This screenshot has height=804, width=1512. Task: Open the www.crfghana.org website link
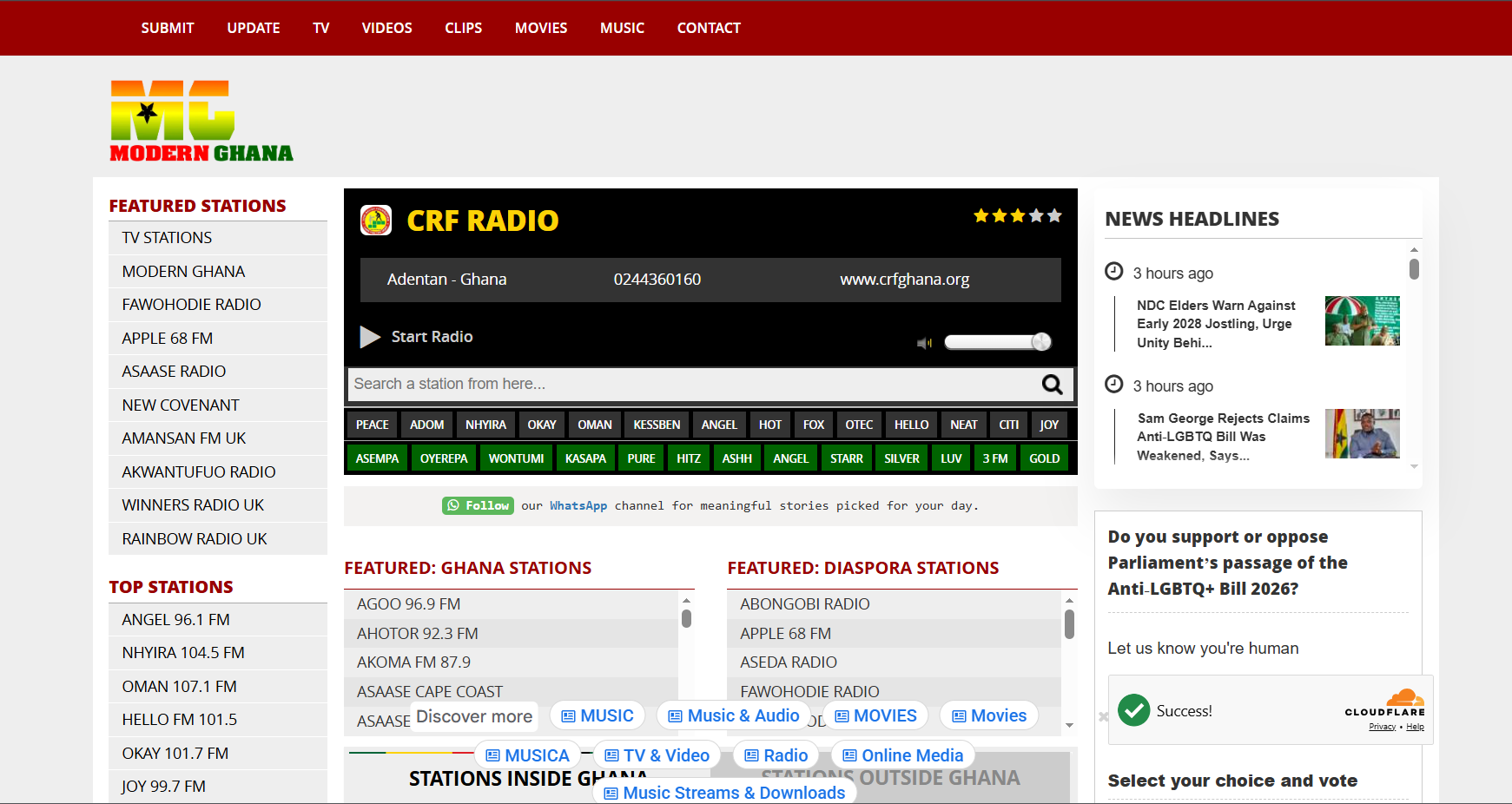coord(904,280)
